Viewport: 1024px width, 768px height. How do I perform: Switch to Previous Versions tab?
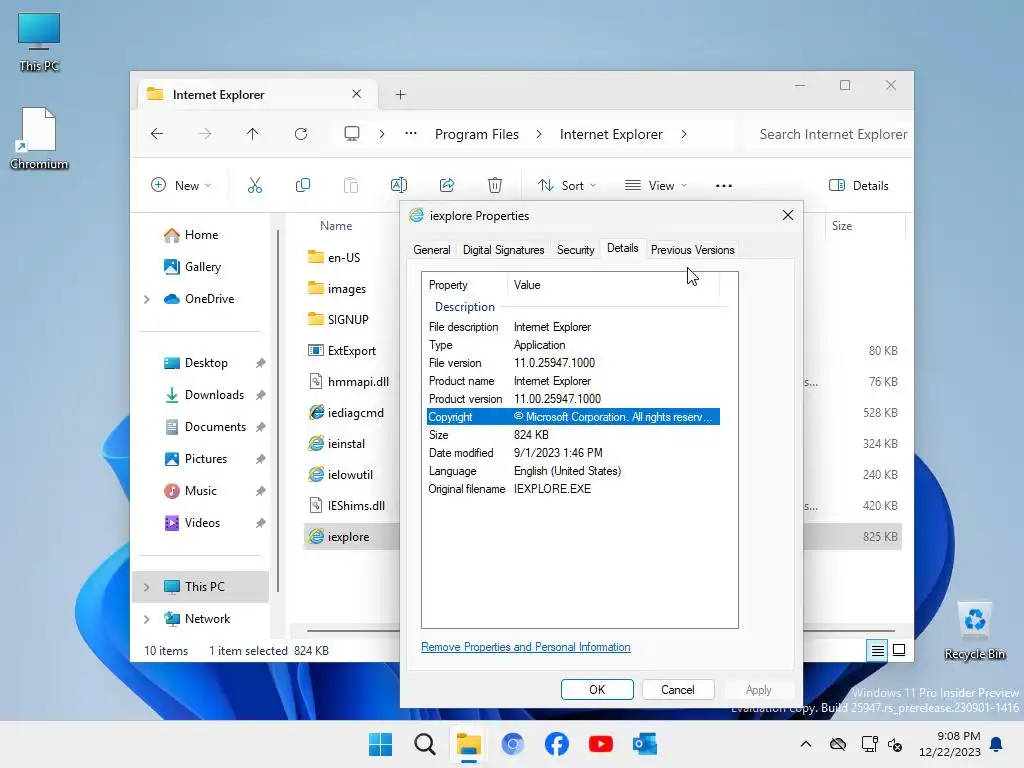(692, 249)
